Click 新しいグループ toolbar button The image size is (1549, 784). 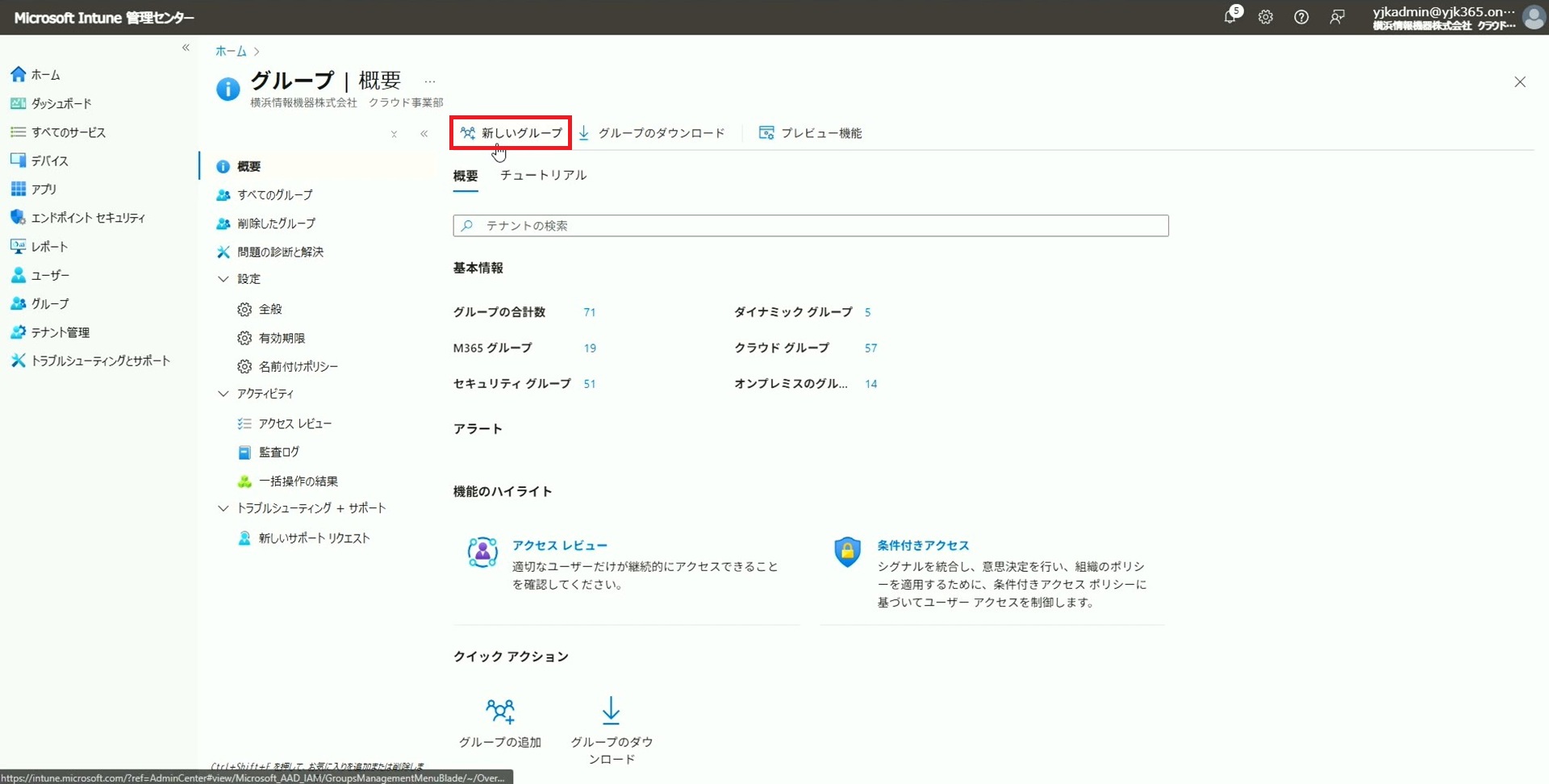[x=511, y=133]
